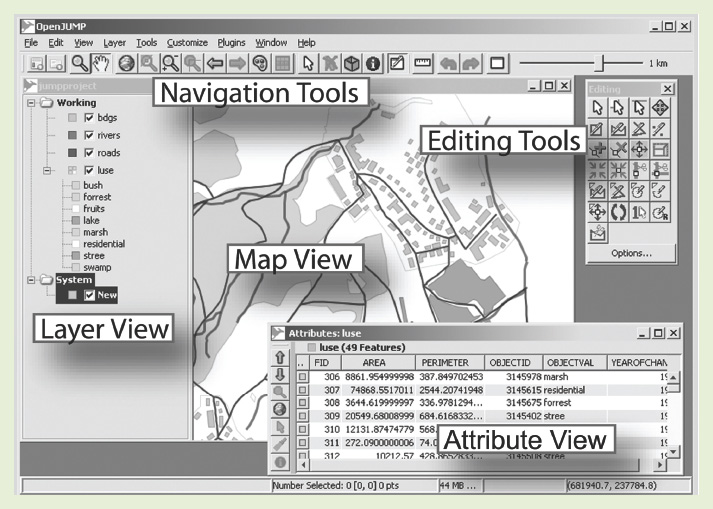Click the Undo arrow in toolbar
This screenshot has width=713, height=509.
point(449,63)
